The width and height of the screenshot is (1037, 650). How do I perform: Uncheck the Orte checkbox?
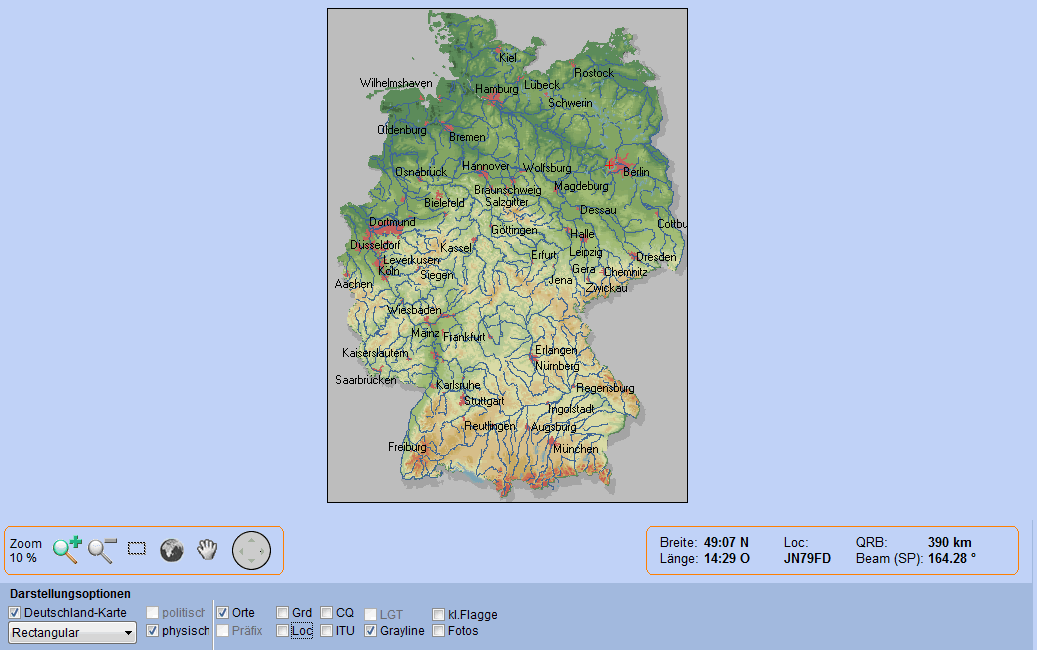pos(222,613)
